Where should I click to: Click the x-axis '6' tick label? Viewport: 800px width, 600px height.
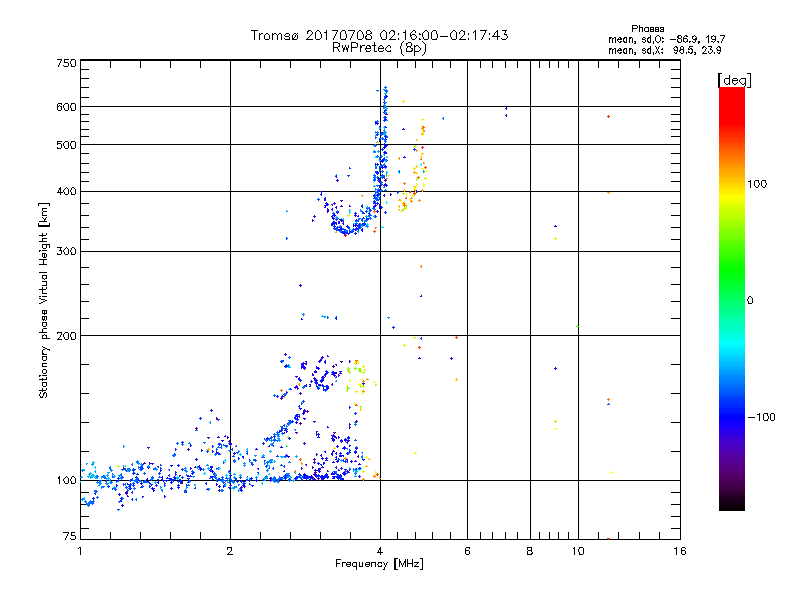pyautogui.click(x=467, y=551)
